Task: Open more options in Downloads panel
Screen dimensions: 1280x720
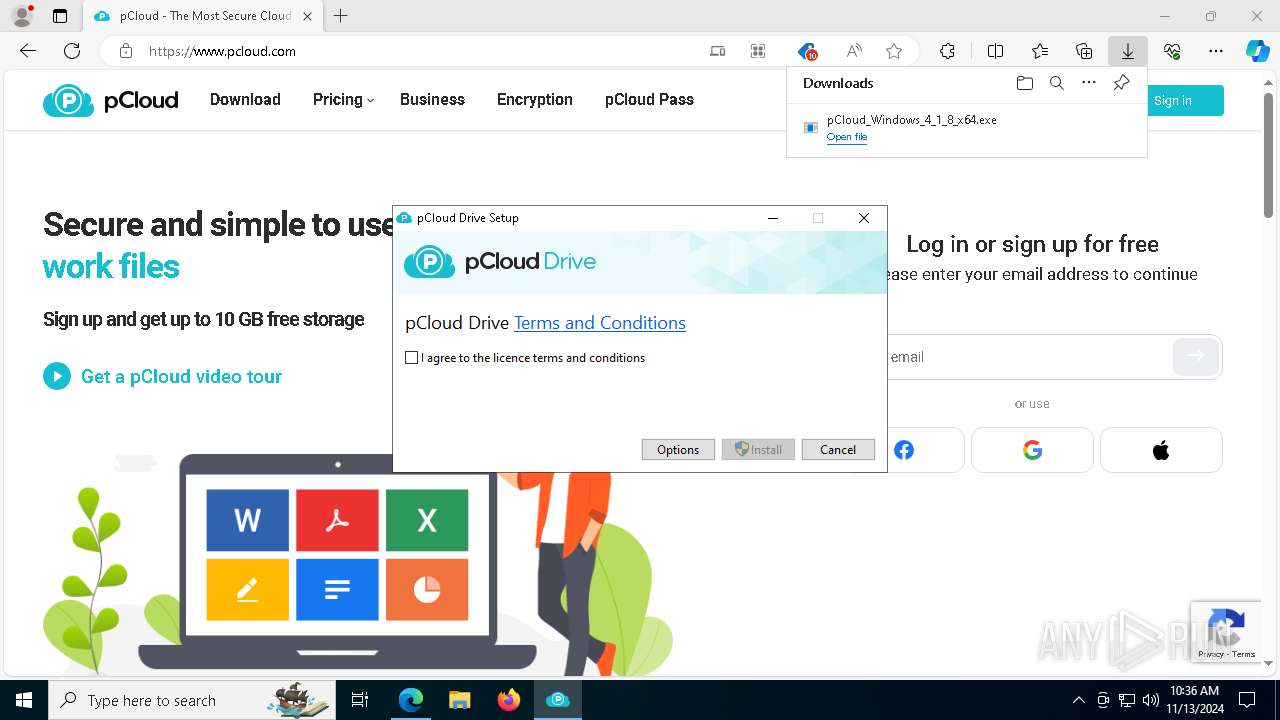Action: coord(1089,83)
